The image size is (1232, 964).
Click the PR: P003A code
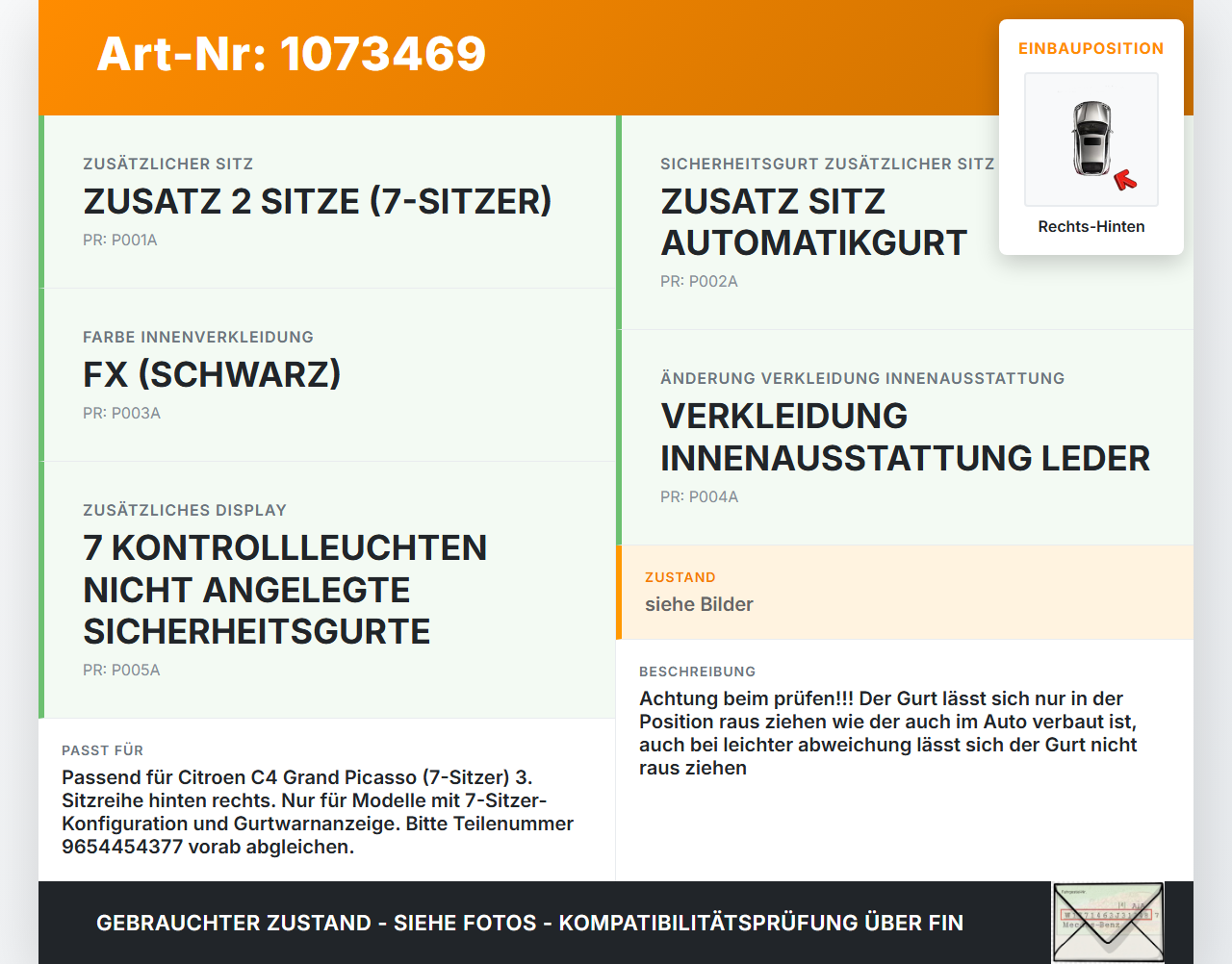tap(121, 414)
